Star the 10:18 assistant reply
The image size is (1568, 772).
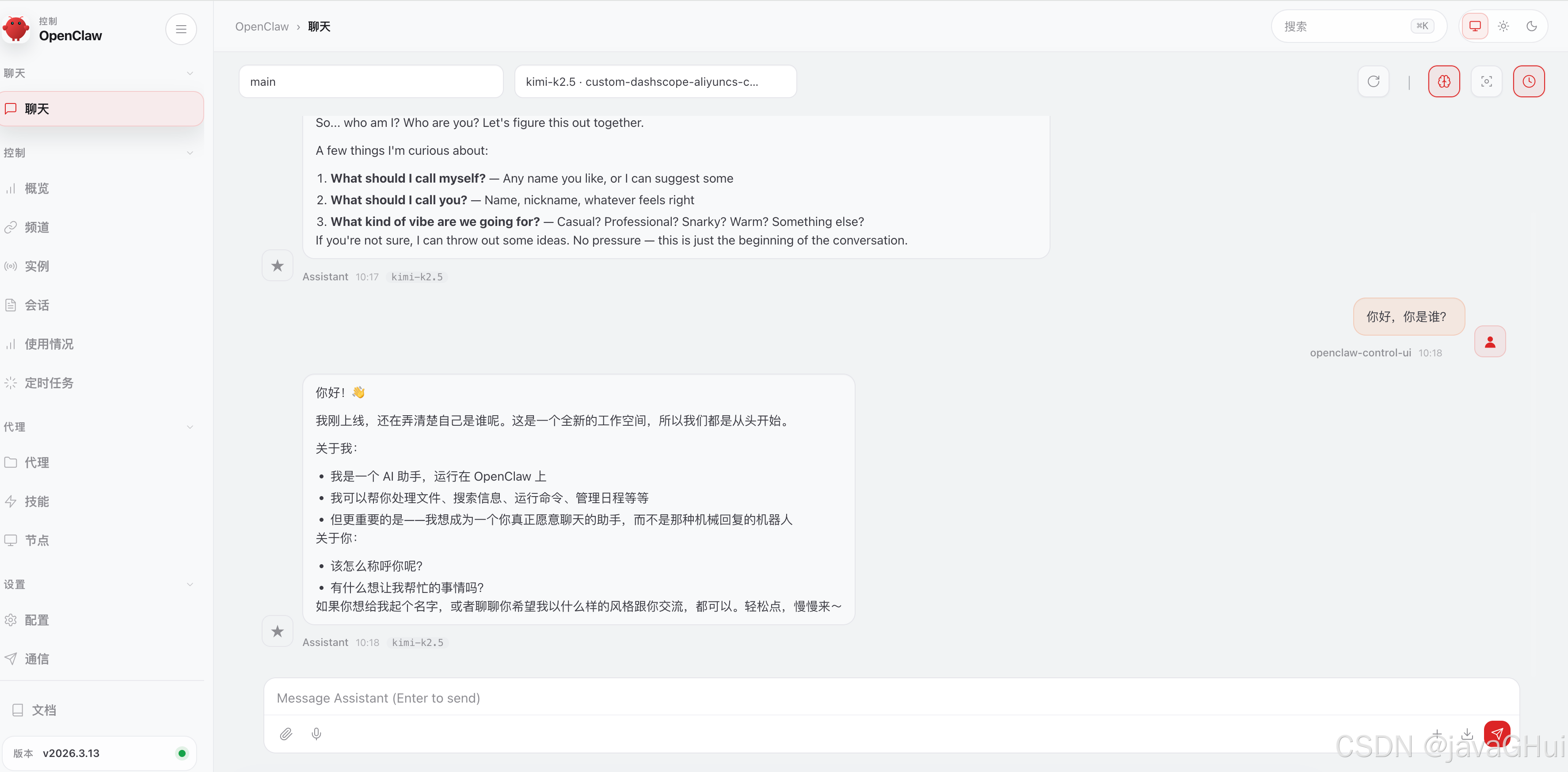[278, 631]
